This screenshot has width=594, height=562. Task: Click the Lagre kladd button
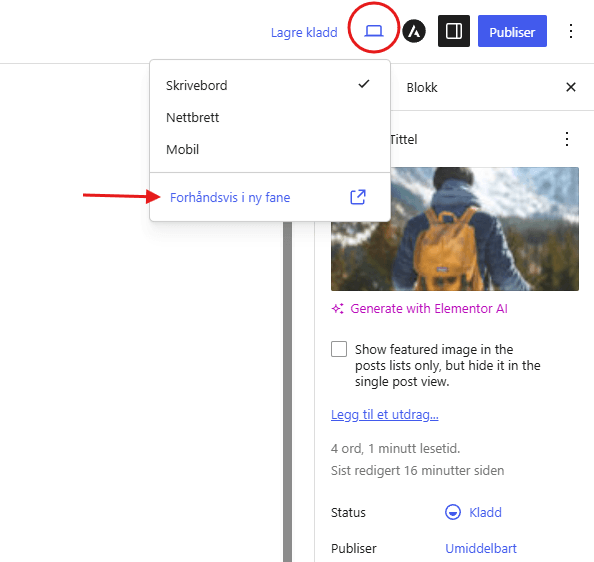(304, 32)
